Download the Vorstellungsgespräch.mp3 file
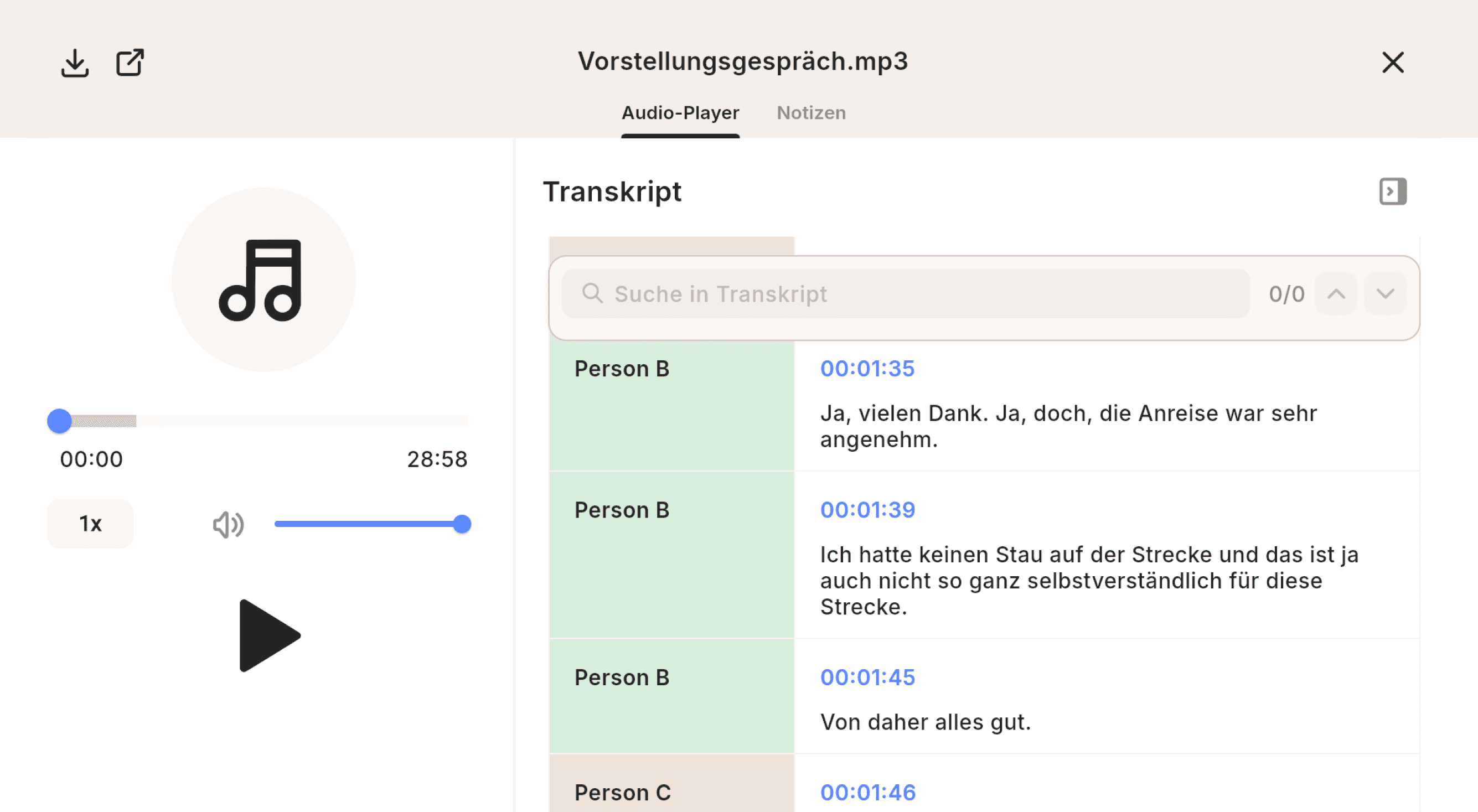This screenshot has height=812, width=1478. tap(74, 63)
